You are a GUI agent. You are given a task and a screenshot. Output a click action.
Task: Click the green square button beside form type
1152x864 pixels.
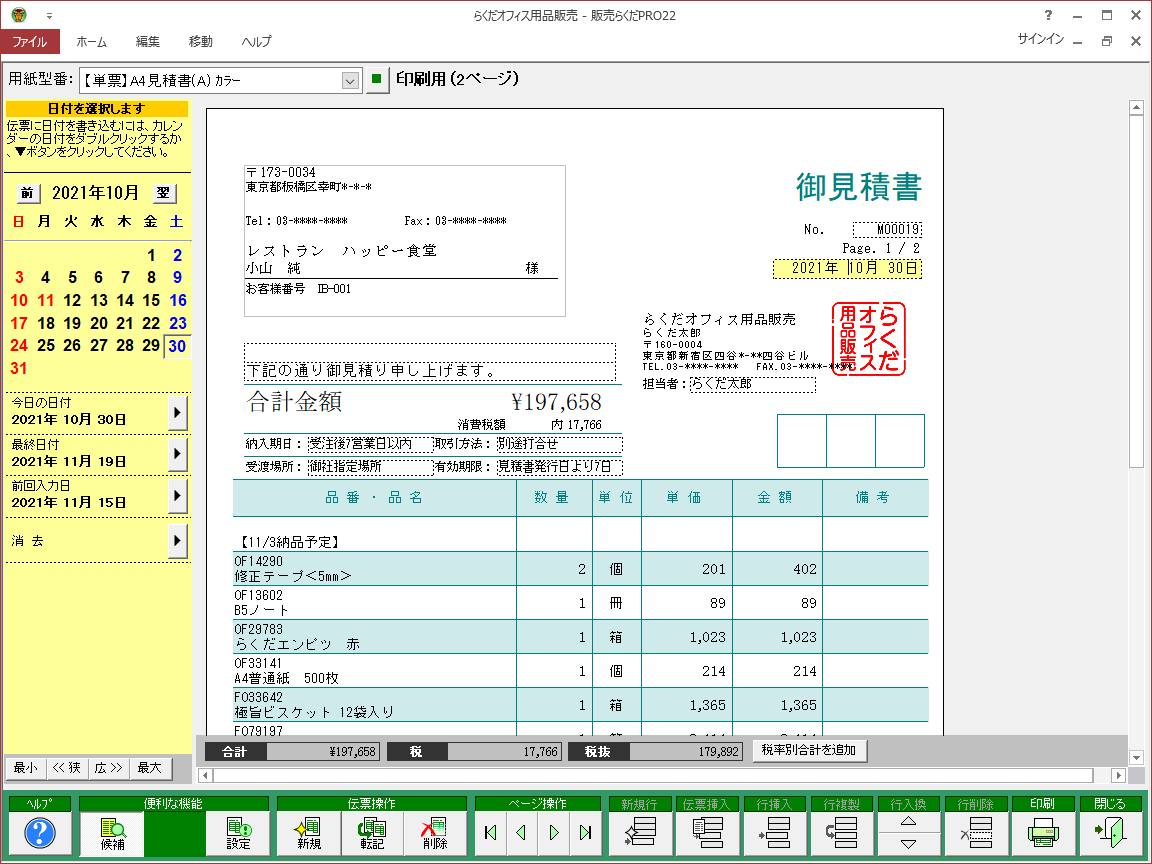tap(377, 79)
